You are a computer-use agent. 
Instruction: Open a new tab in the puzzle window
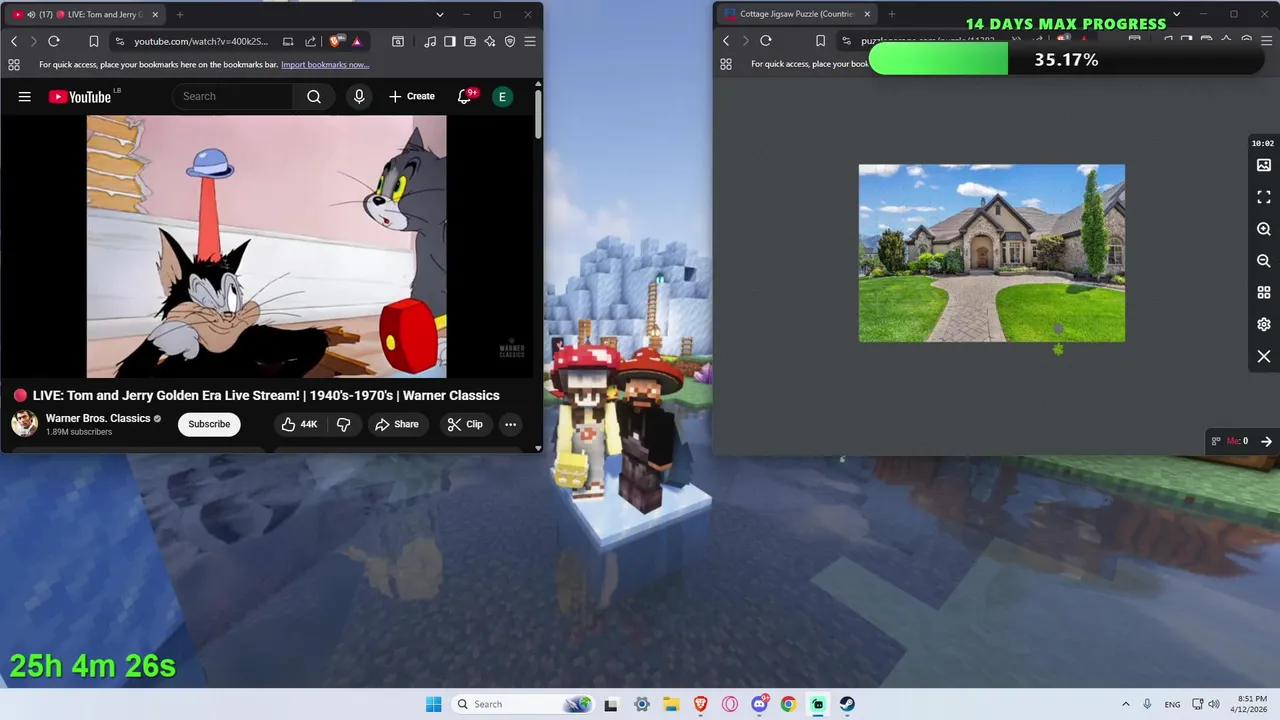click(x=892, y=15)
